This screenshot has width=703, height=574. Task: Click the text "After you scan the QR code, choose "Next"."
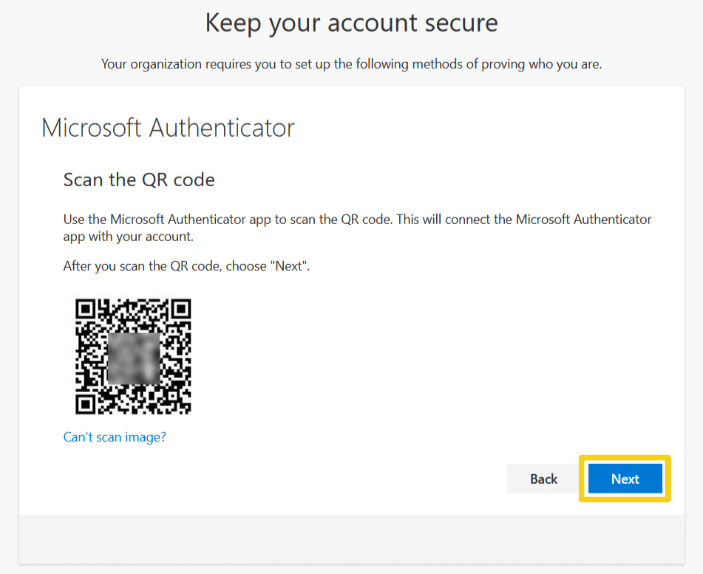[x=187, y=266]
